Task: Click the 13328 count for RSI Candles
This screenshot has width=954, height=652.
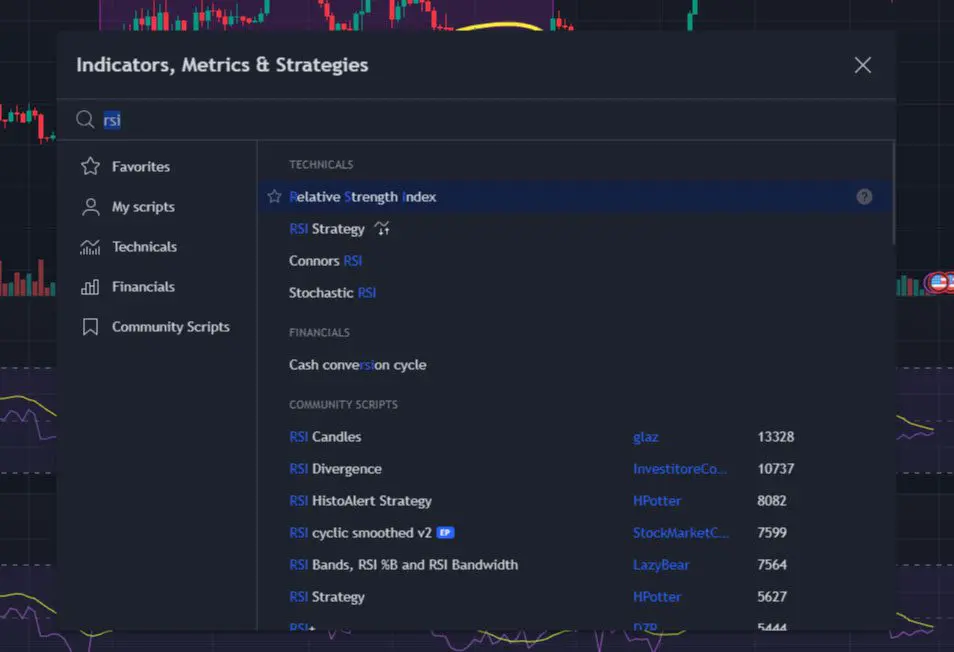Action: [776, 437]
